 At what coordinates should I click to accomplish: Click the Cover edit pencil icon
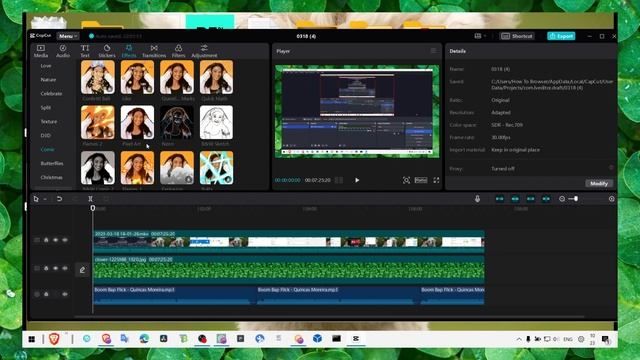click(x=82, y=270)
